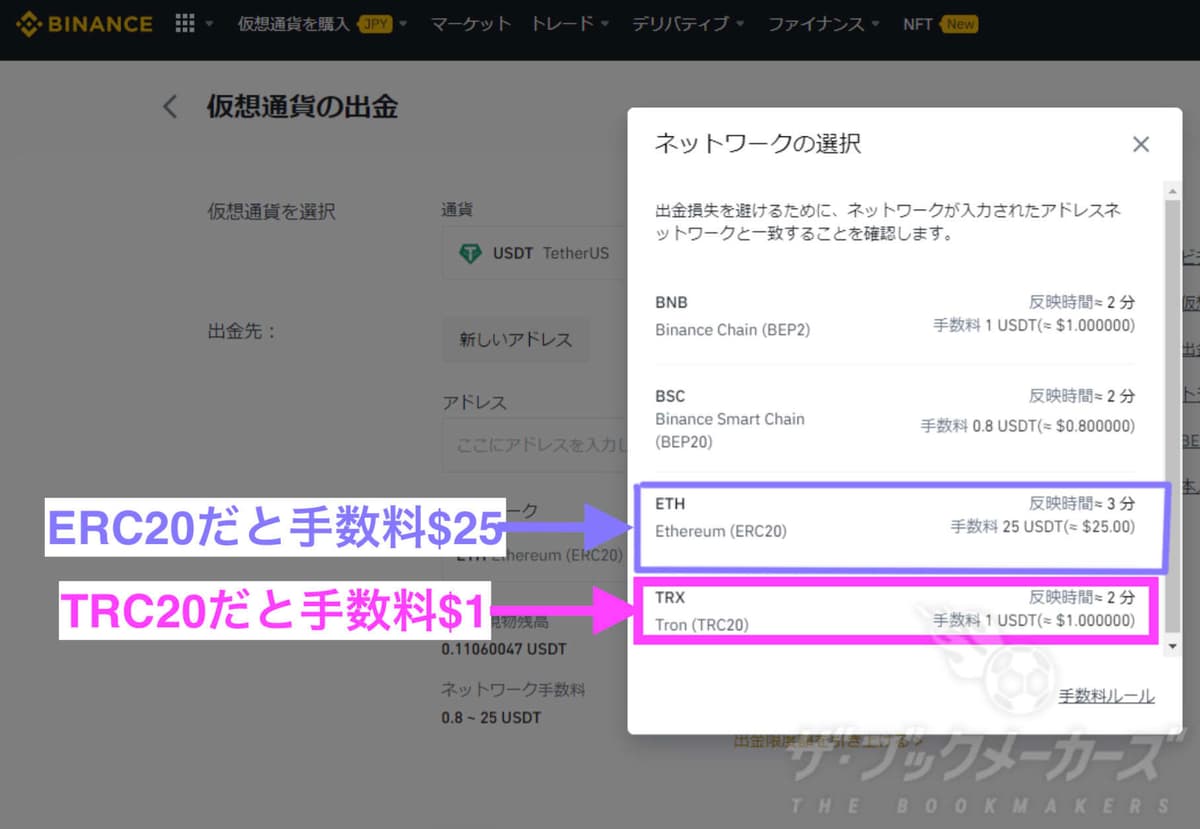Open the 手数料ルール link
The height and width of the screenshot is (829, 1200).
1106,696
